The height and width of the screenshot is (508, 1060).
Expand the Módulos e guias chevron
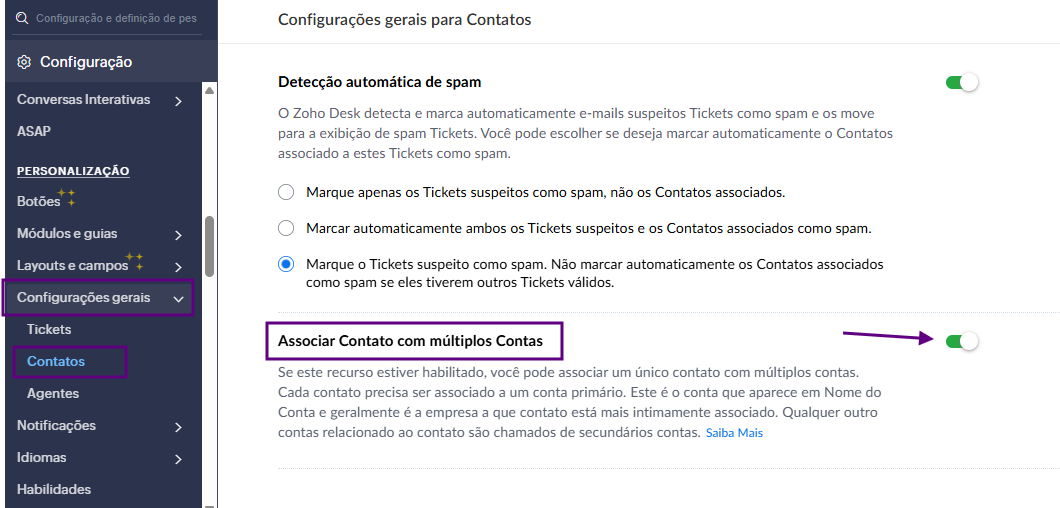[x=178, y=235]
